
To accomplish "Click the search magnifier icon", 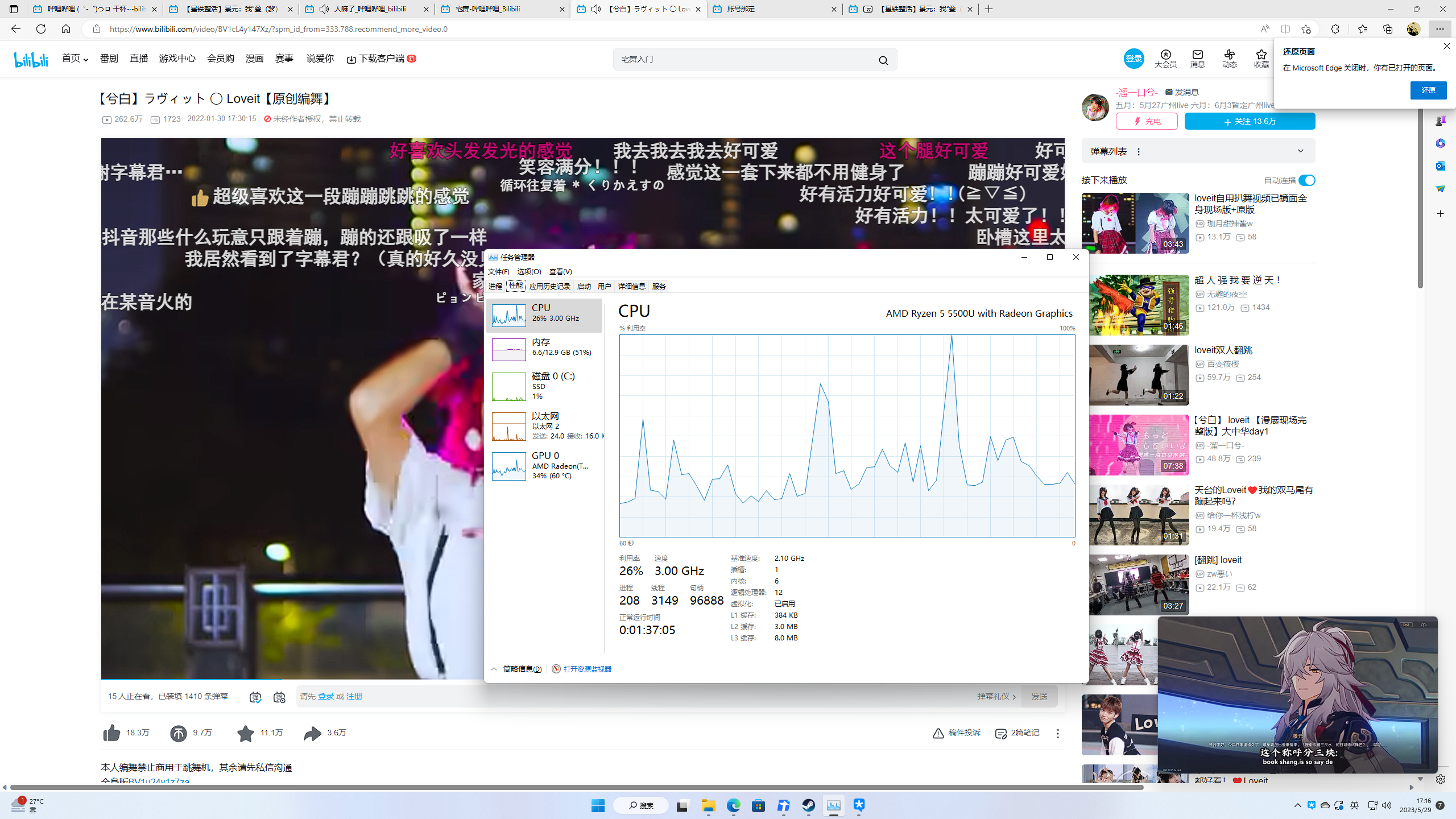I will coord(883,60).
